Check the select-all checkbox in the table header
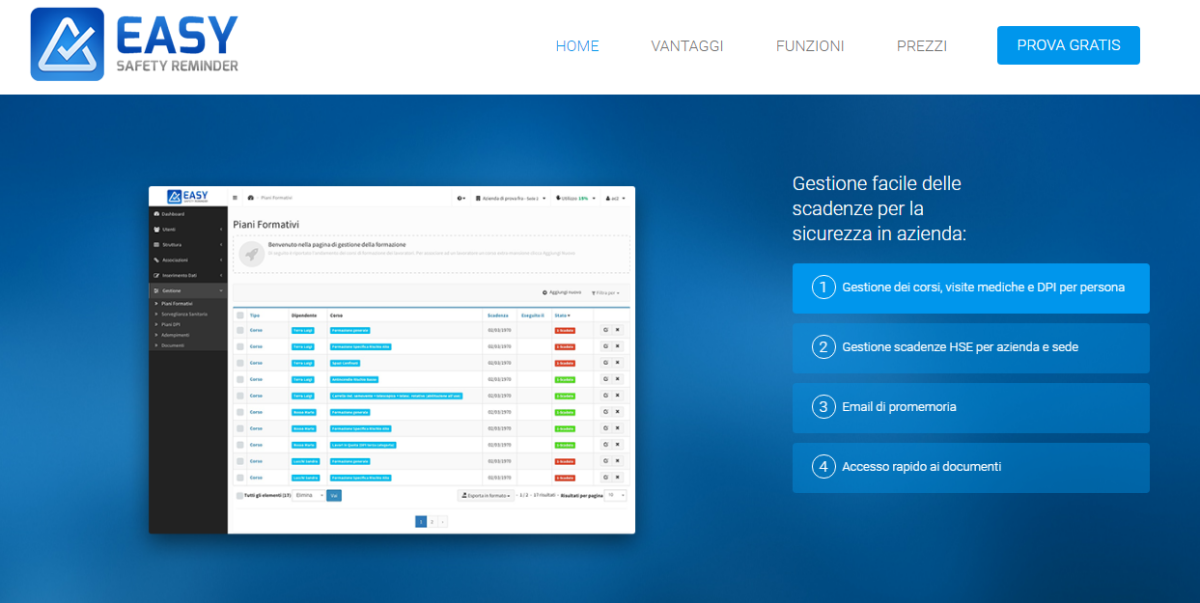 [x=240, y=315]
